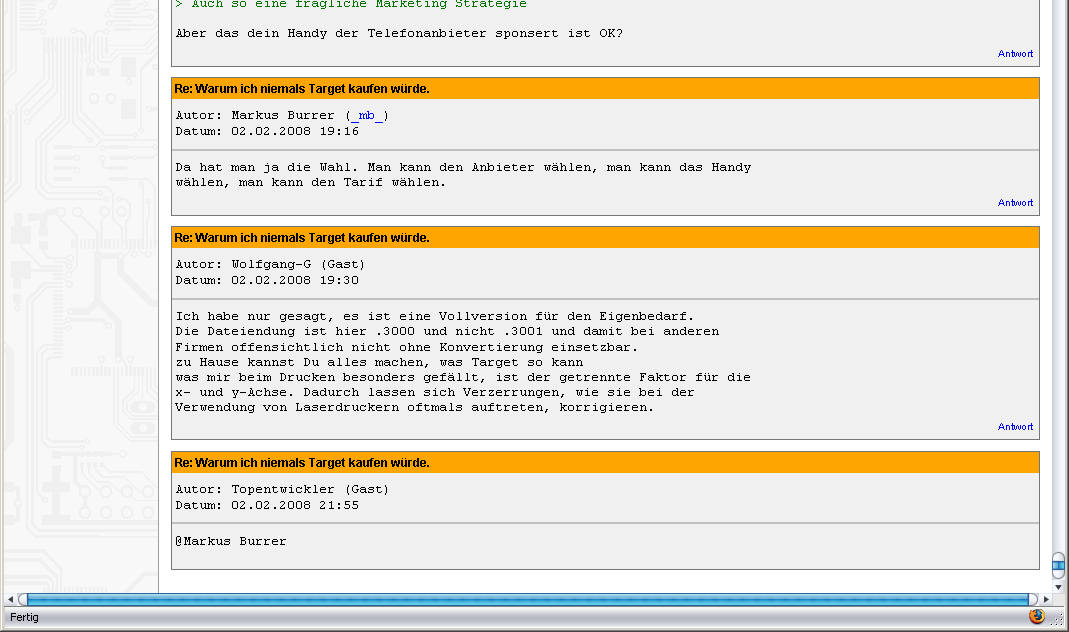This screenshot has width=1069, height=632.
Task: Click the window resize grip
Action: tap(1057, 620)
